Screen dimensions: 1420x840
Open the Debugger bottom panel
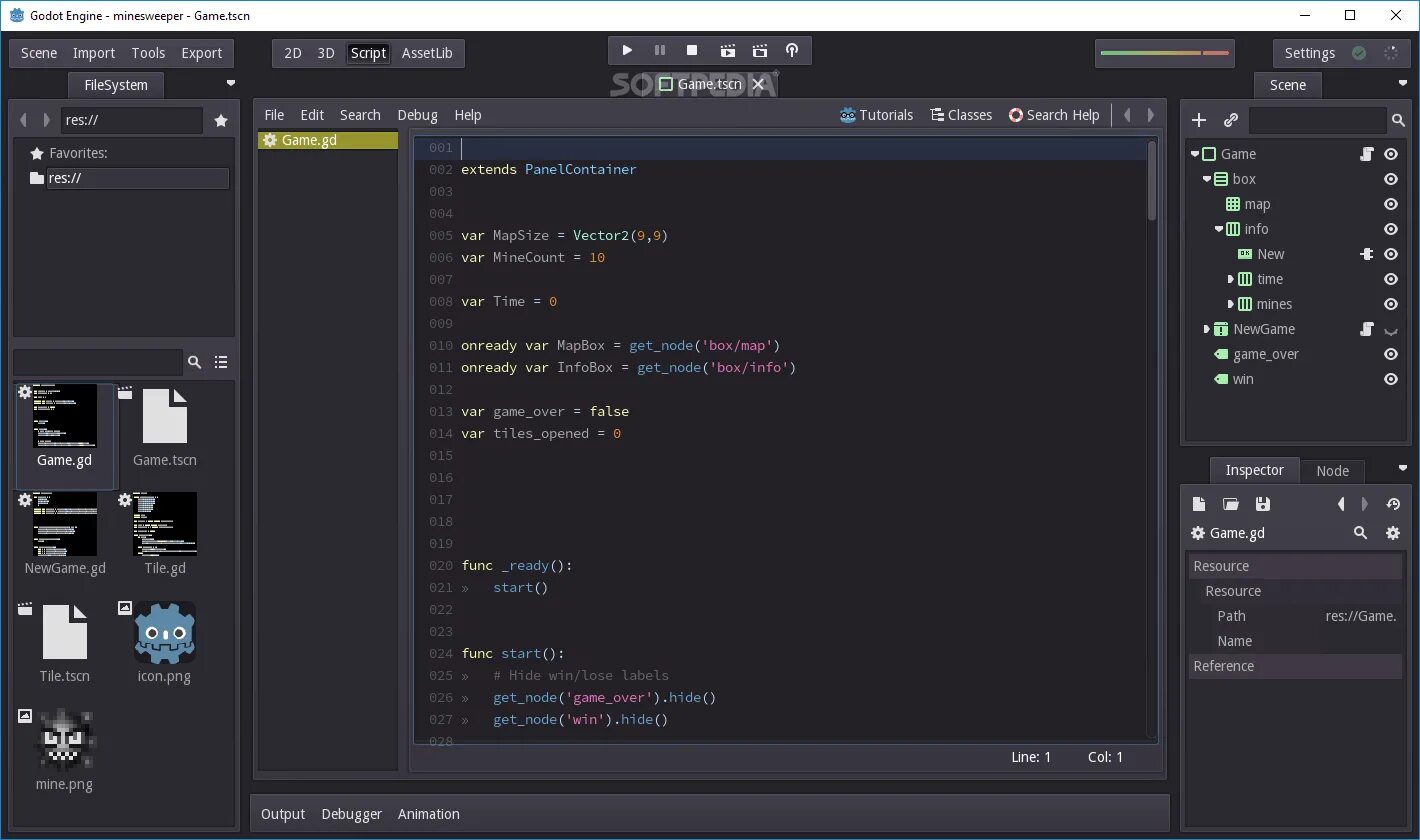click(x=351, y=814)
